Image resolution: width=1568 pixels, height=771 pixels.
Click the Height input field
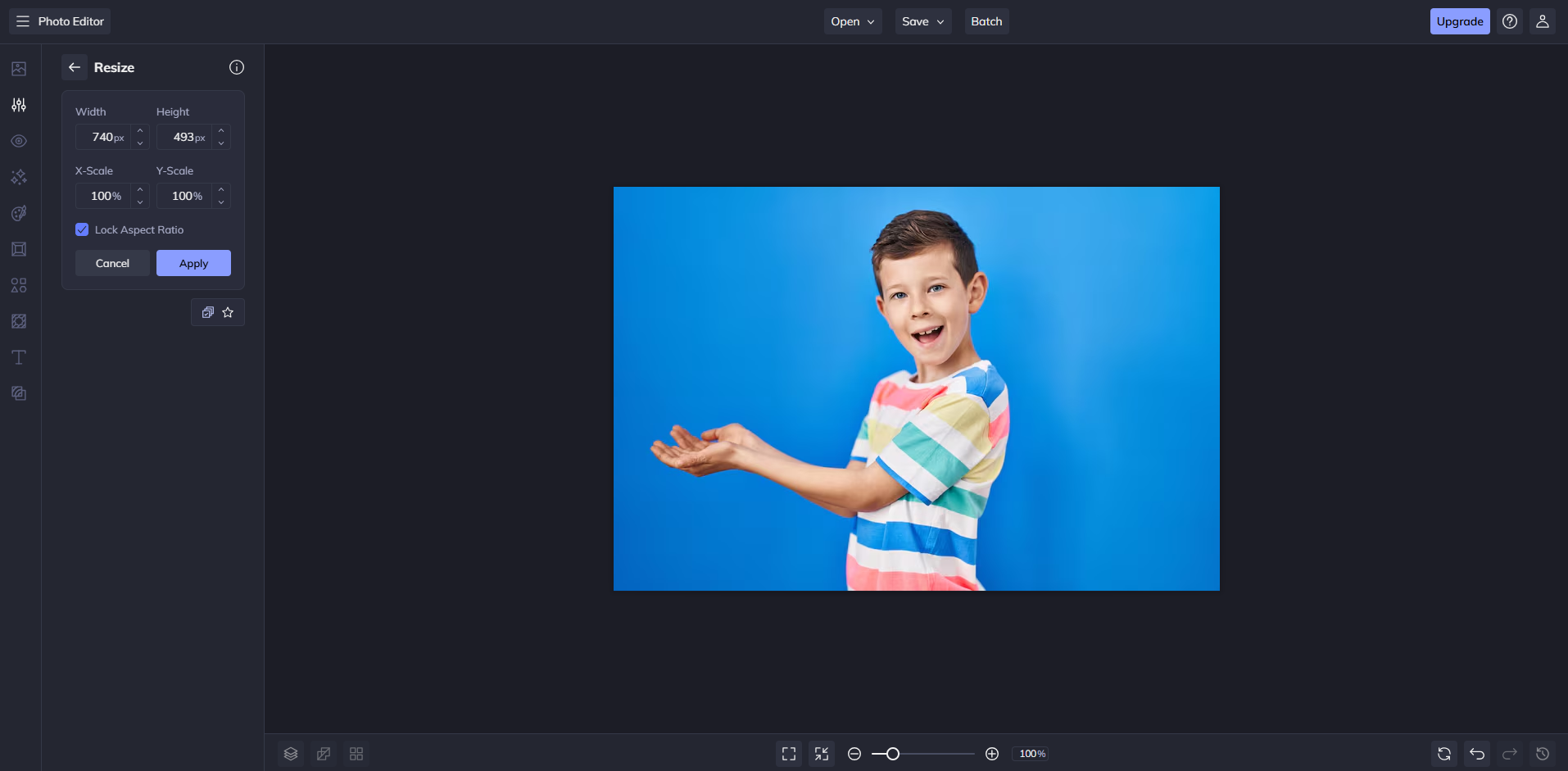(x=188, y=137)
